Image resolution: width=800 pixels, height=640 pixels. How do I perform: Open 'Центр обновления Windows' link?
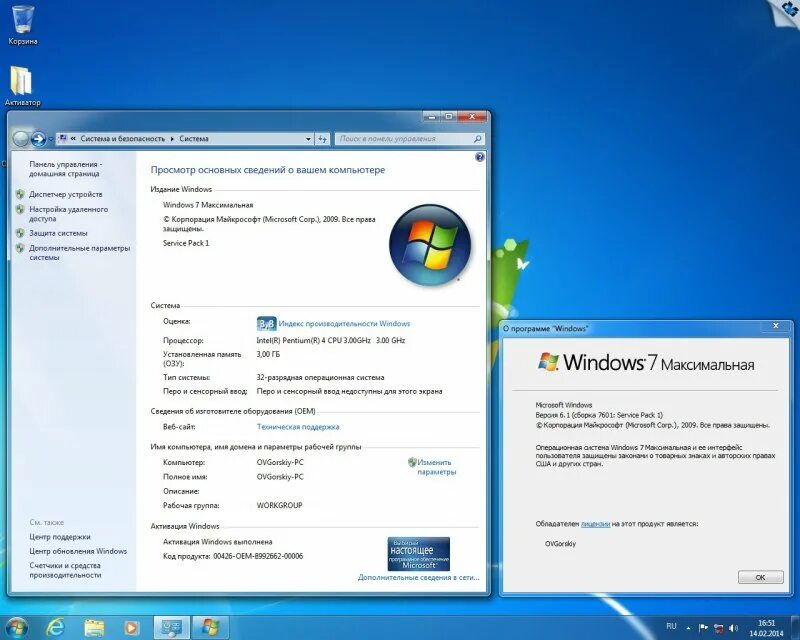78,551
